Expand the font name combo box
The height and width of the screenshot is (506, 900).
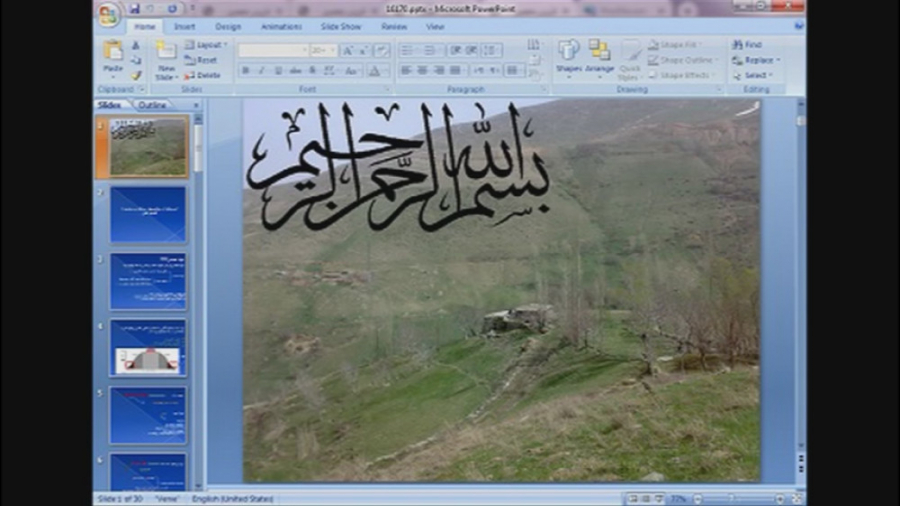(x=302, y=50)
